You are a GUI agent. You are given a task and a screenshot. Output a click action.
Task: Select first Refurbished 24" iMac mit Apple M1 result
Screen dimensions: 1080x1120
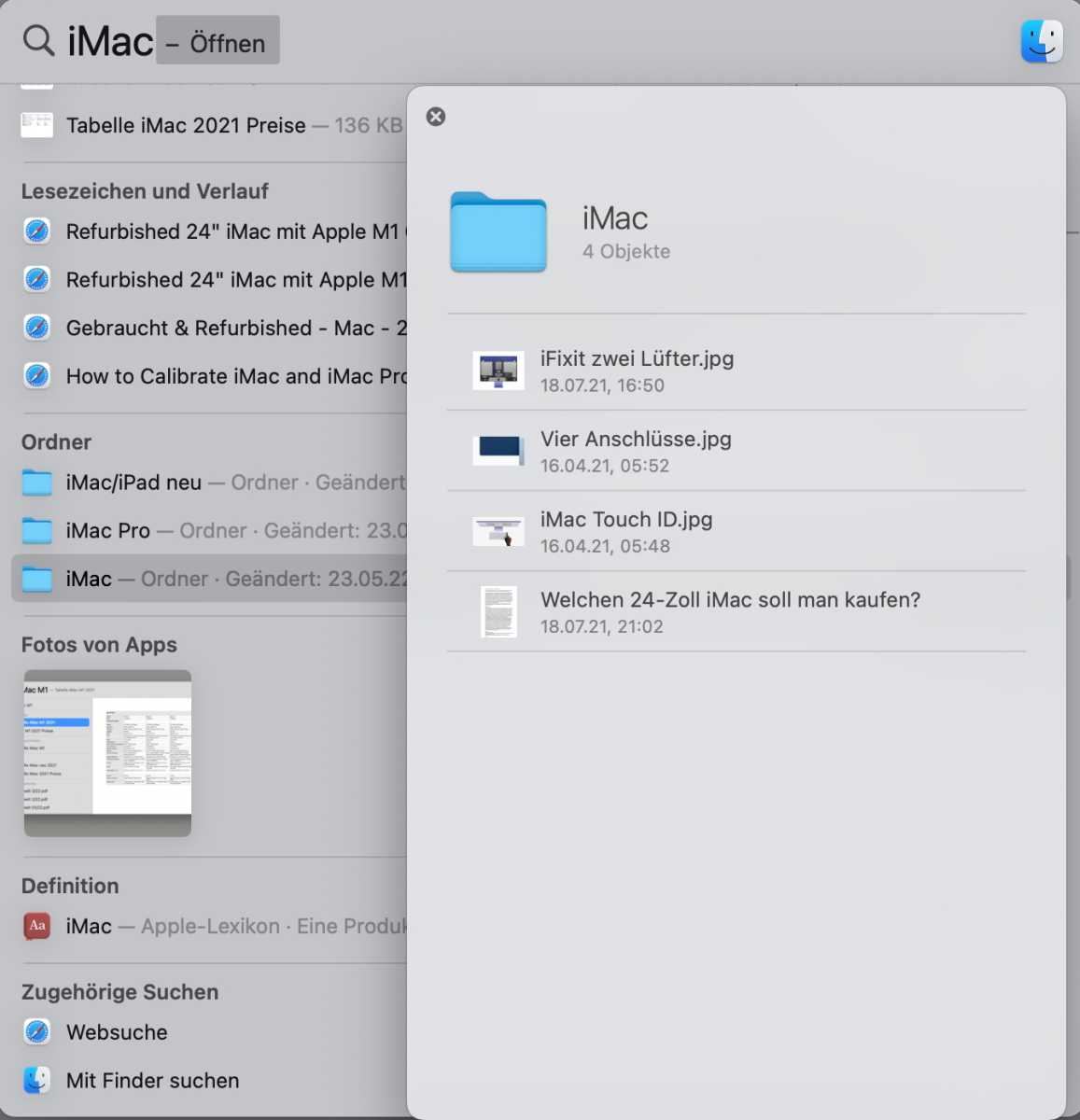(x=209, y=231)
